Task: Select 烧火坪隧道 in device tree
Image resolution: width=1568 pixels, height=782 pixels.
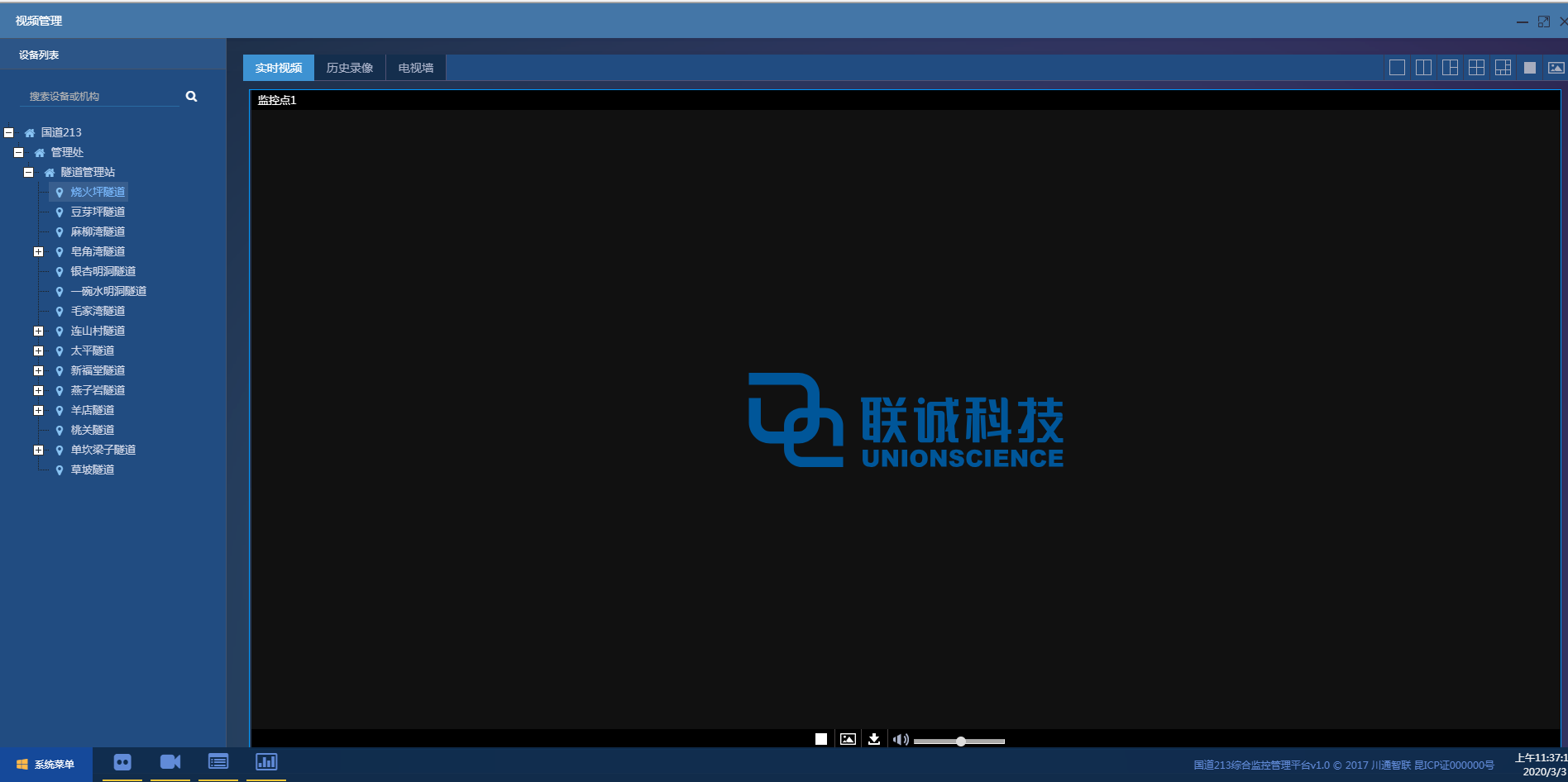Action: (x=98, y=192)
